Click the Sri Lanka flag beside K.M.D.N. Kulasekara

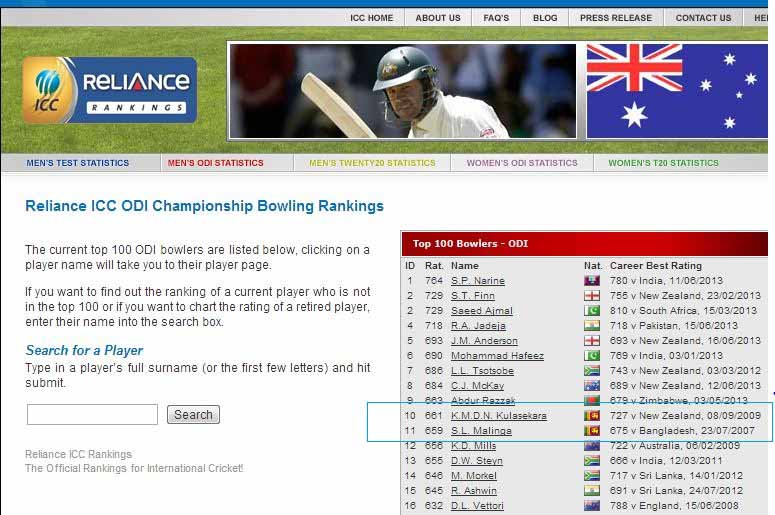click(592, 416)
